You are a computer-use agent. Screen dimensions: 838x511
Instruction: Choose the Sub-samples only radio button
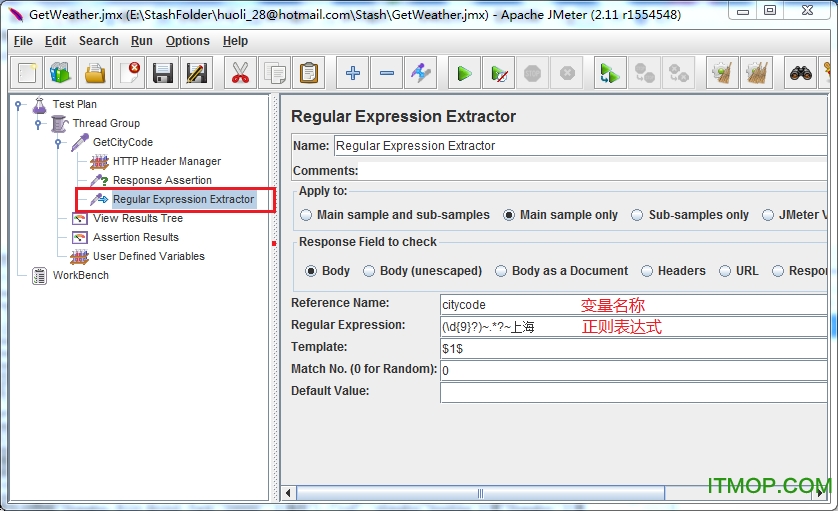(637, 215)
